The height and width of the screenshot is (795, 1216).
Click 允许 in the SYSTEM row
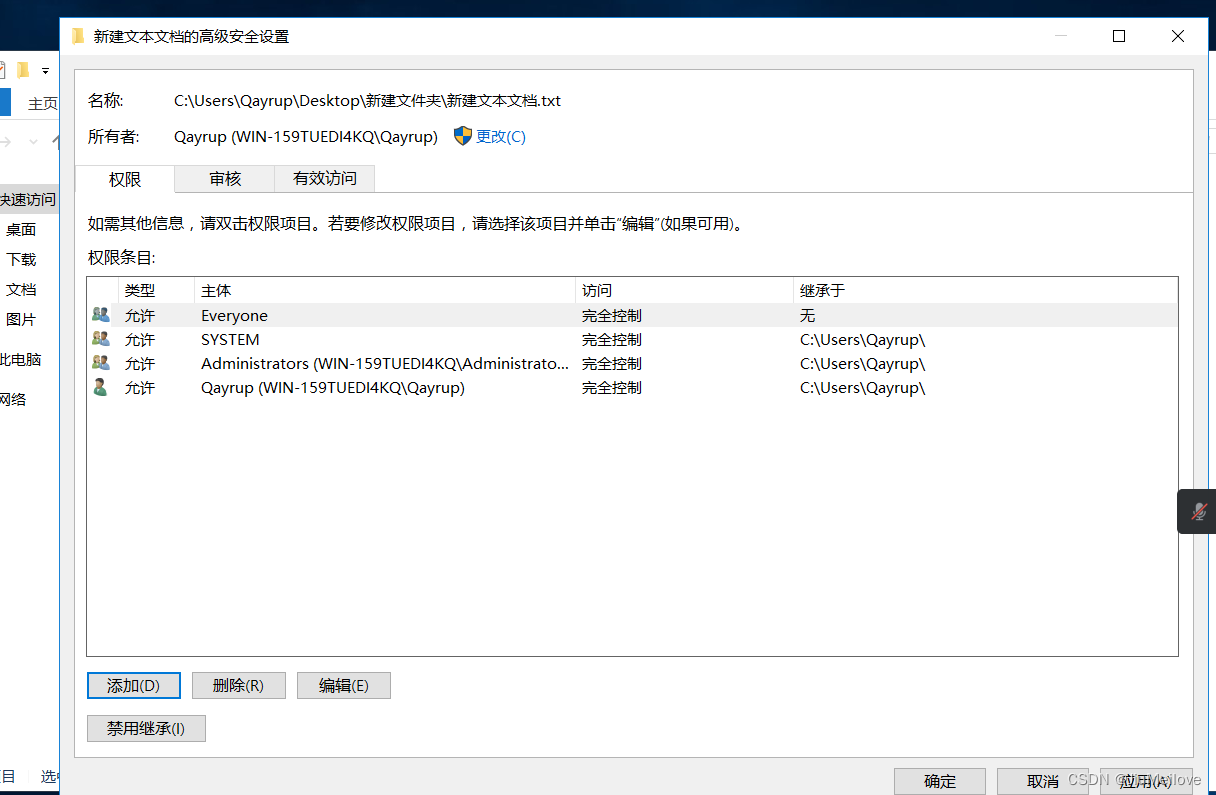[x=140, y=339]
